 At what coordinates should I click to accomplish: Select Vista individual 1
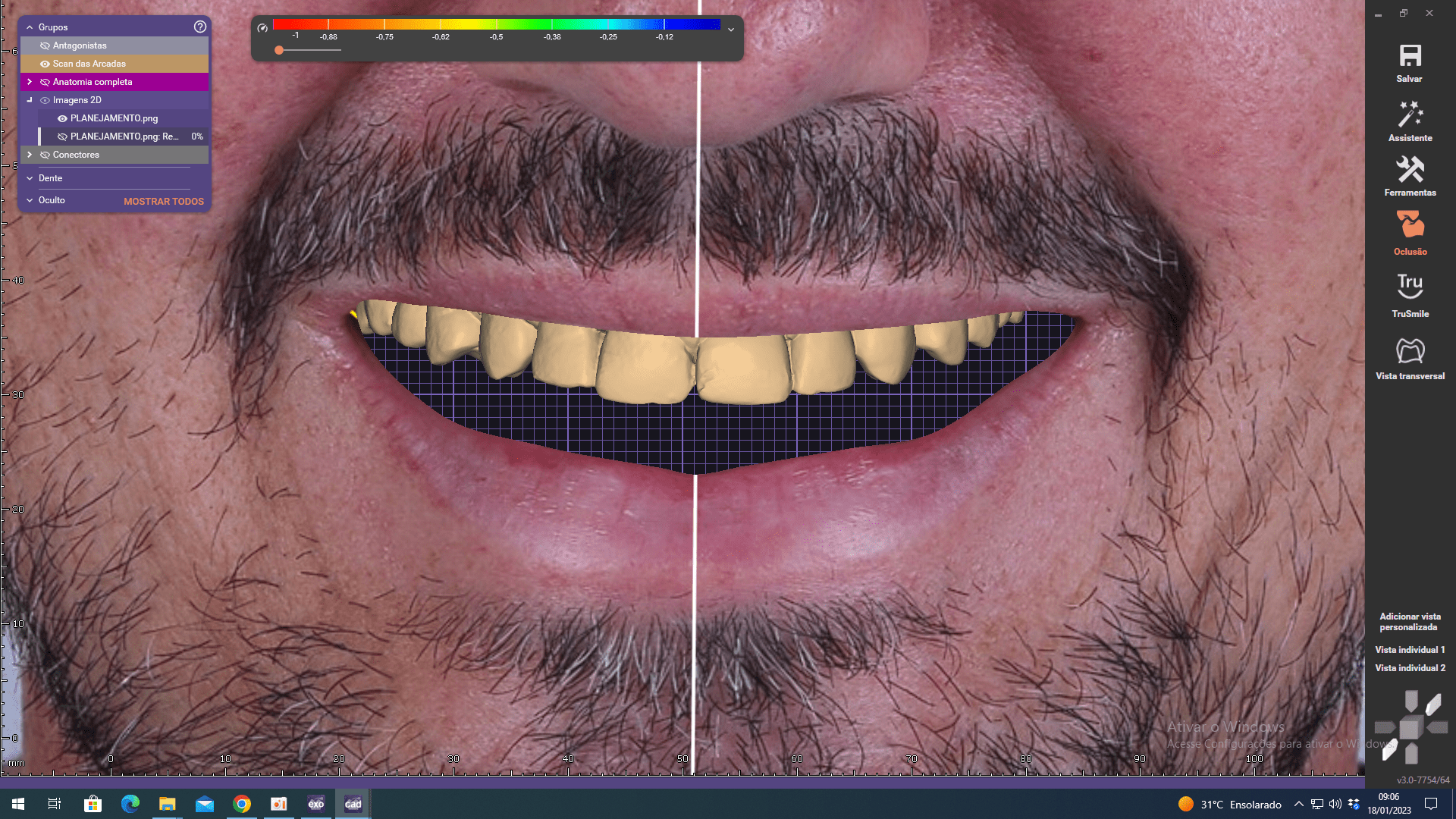point(1410,650)
